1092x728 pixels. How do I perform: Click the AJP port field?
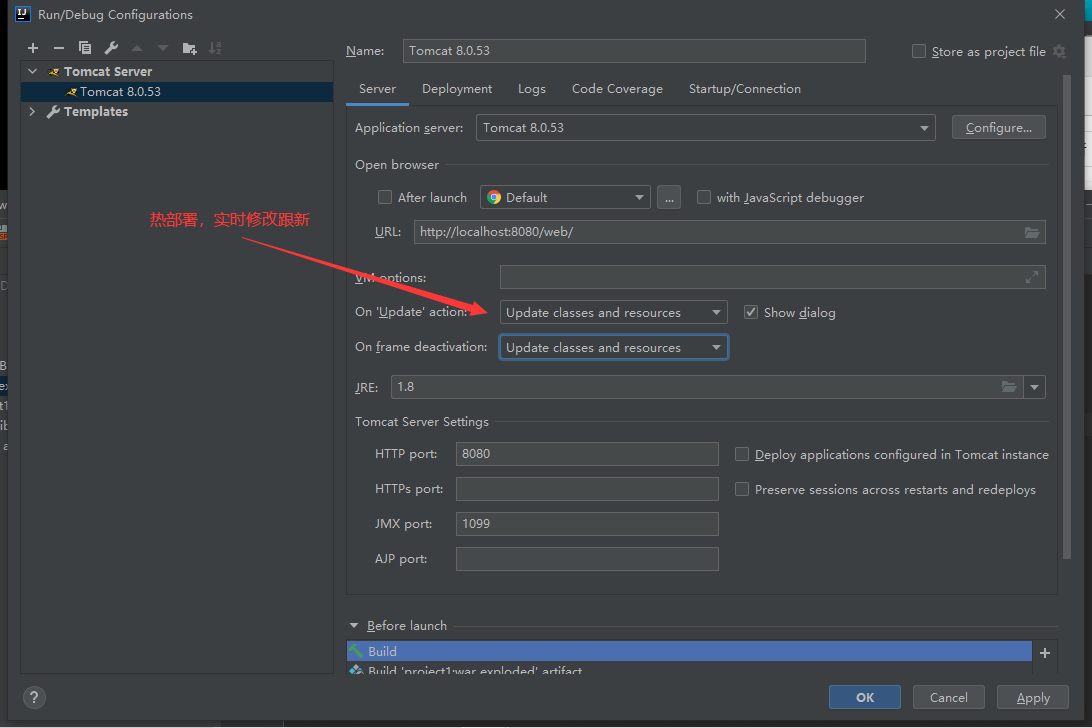pos(587,559)
